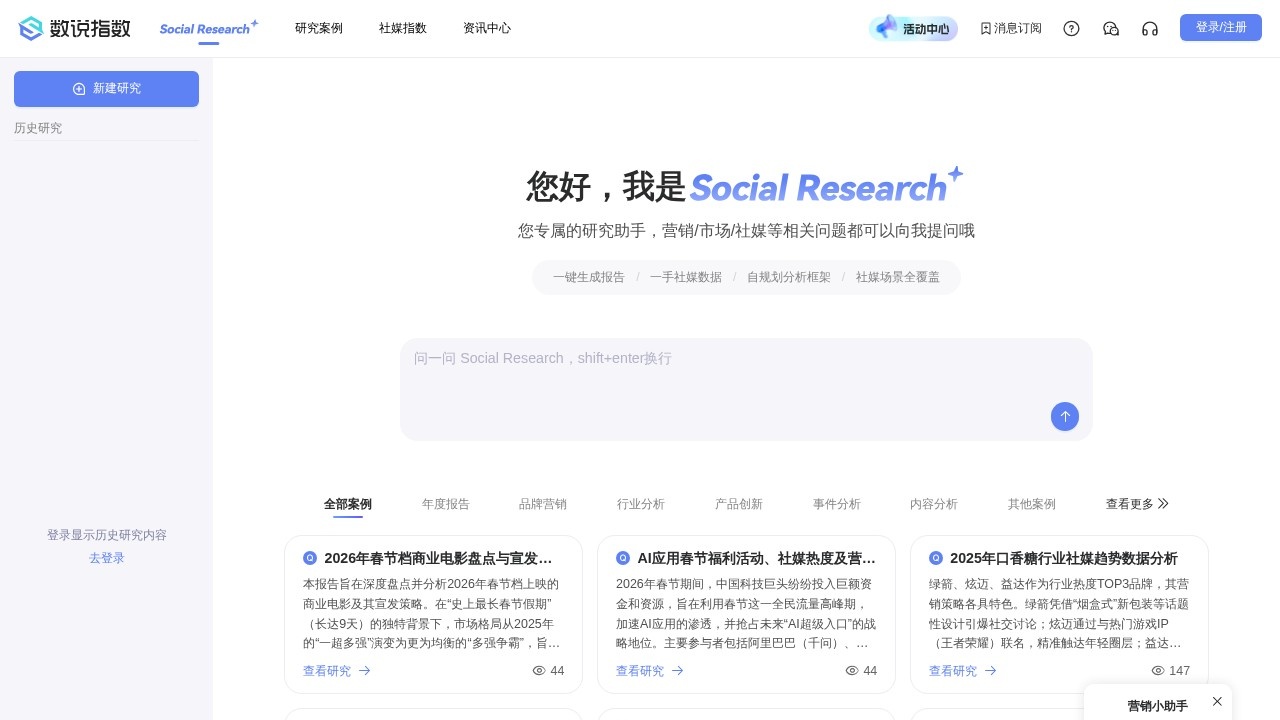This screenshot has height=720, width=1280.
Task: Click the blue send arrow in question box
Action: click(x=1065, y=417)
